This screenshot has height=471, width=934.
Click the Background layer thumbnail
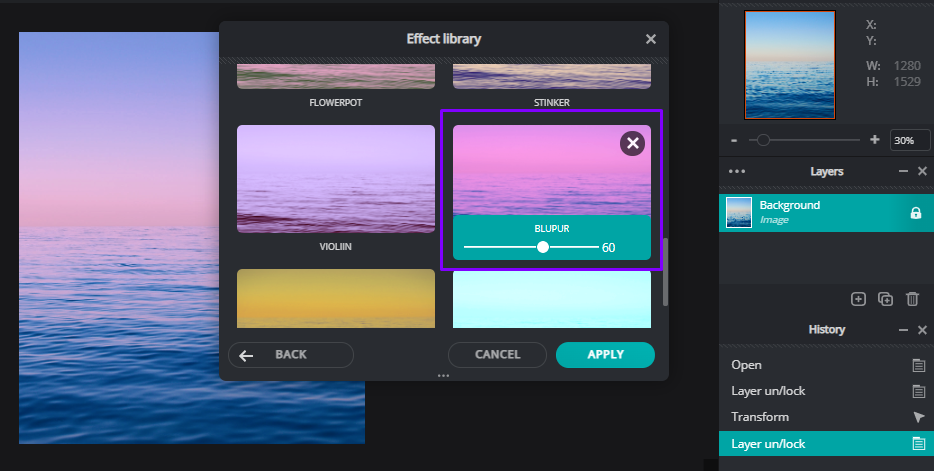739,213
